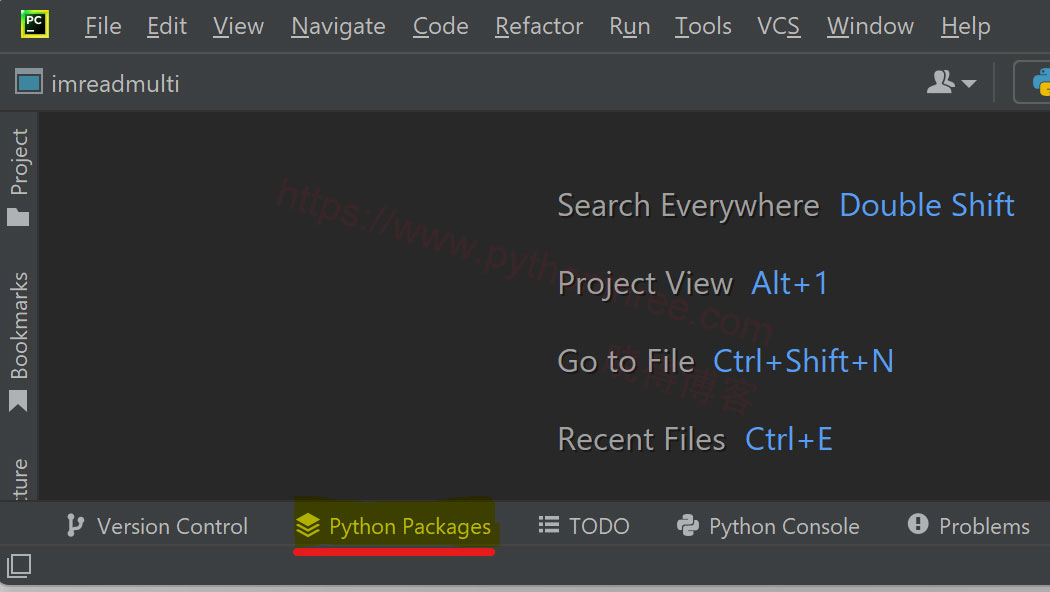The height and width of the screenshot is (592, 1050).
Task: Open the Navigate menu
Action: coord(337,26)
